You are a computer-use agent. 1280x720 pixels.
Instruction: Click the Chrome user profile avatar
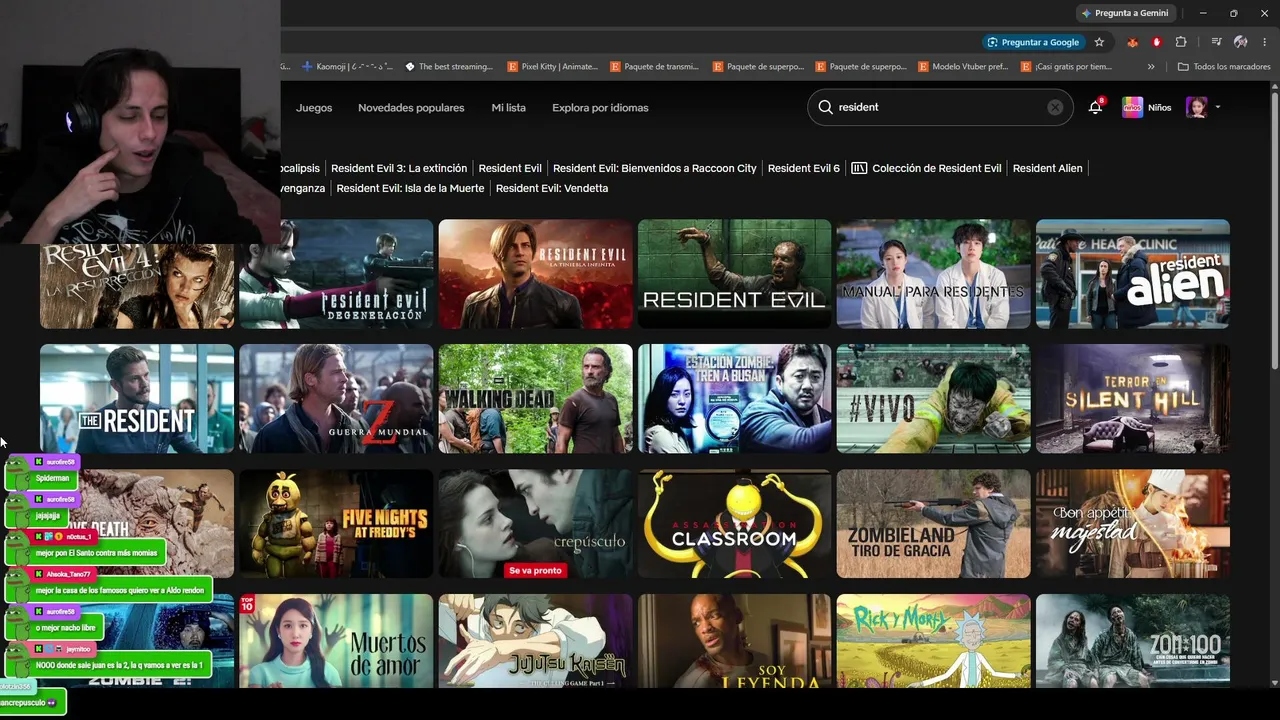click(1241, 42)
